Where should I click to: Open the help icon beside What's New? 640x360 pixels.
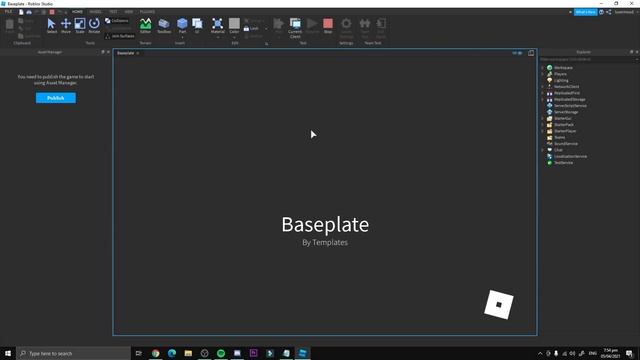[x=601, y=12]
